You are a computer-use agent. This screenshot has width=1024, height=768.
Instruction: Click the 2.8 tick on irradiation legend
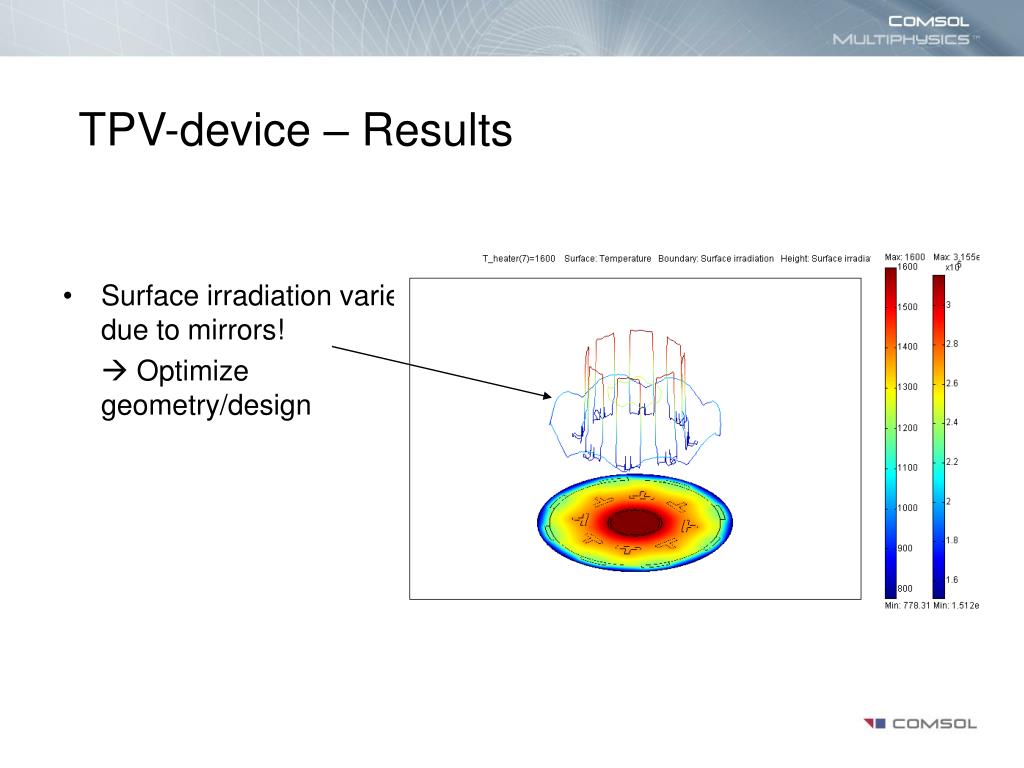[x=952, y=344]
